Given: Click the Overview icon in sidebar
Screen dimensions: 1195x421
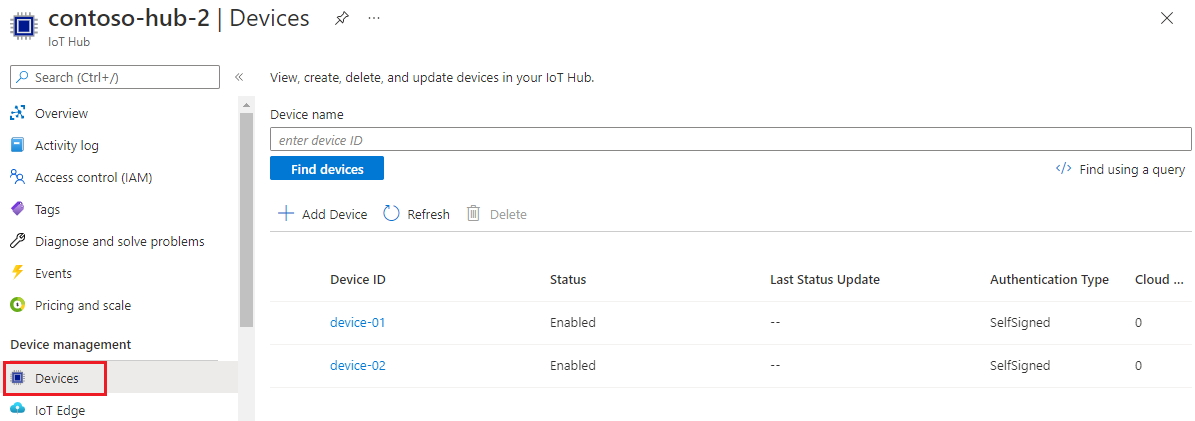Looking at the screenshot, I should point(17,114).
